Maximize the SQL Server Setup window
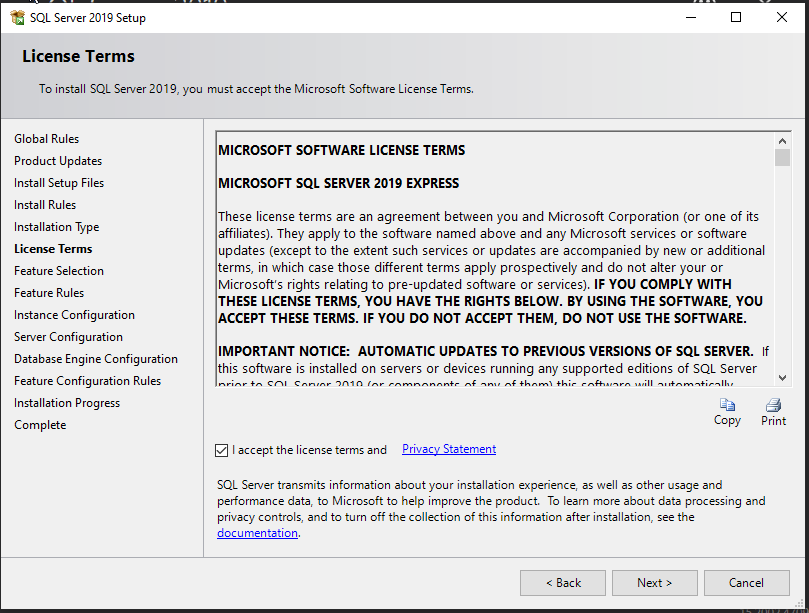 tap(736, 18)
